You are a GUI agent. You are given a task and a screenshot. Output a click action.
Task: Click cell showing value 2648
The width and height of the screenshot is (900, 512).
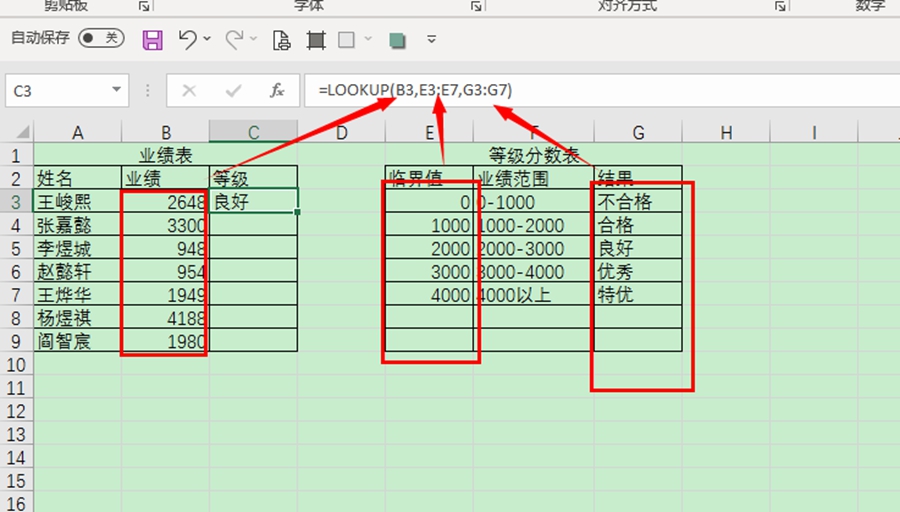(165, 201)
